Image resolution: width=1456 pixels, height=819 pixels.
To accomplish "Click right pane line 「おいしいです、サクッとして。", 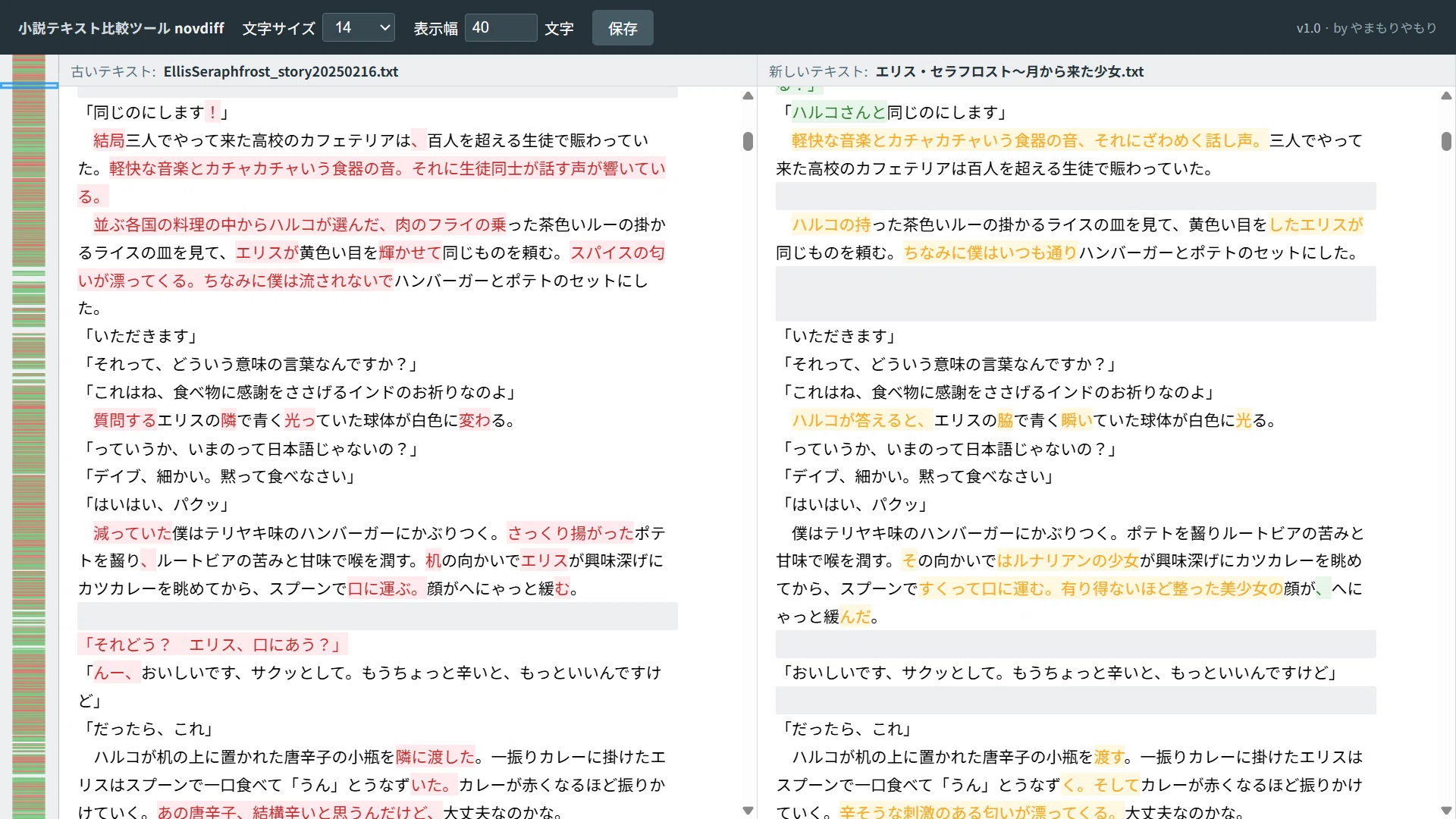I will click(x=1060, y=673).
